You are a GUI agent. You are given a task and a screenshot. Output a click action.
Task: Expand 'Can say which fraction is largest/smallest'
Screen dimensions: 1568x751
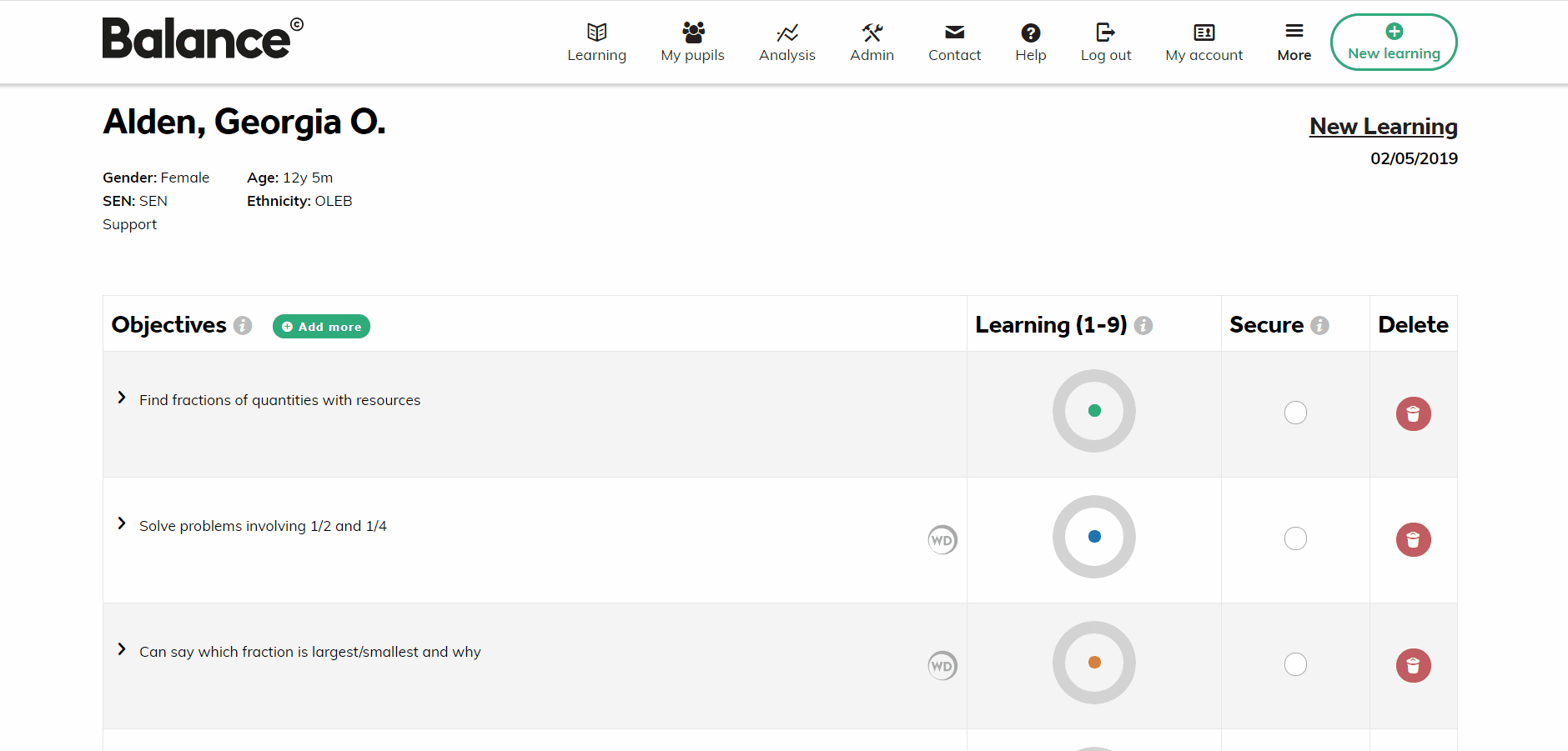click(121, 649)
